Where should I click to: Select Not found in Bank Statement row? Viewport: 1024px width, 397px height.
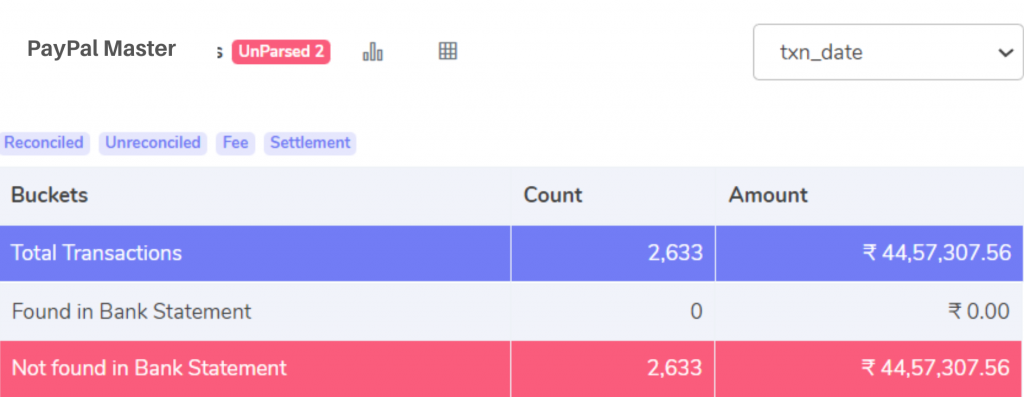(x=512, y=368)
